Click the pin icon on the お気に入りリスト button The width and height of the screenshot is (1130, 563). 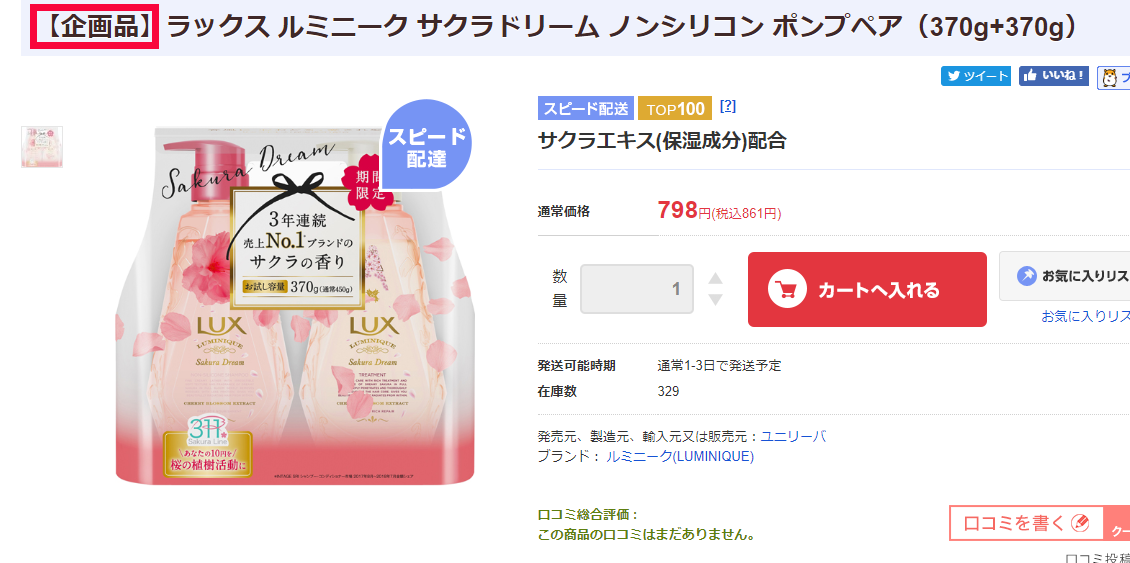pos(1026,276)
